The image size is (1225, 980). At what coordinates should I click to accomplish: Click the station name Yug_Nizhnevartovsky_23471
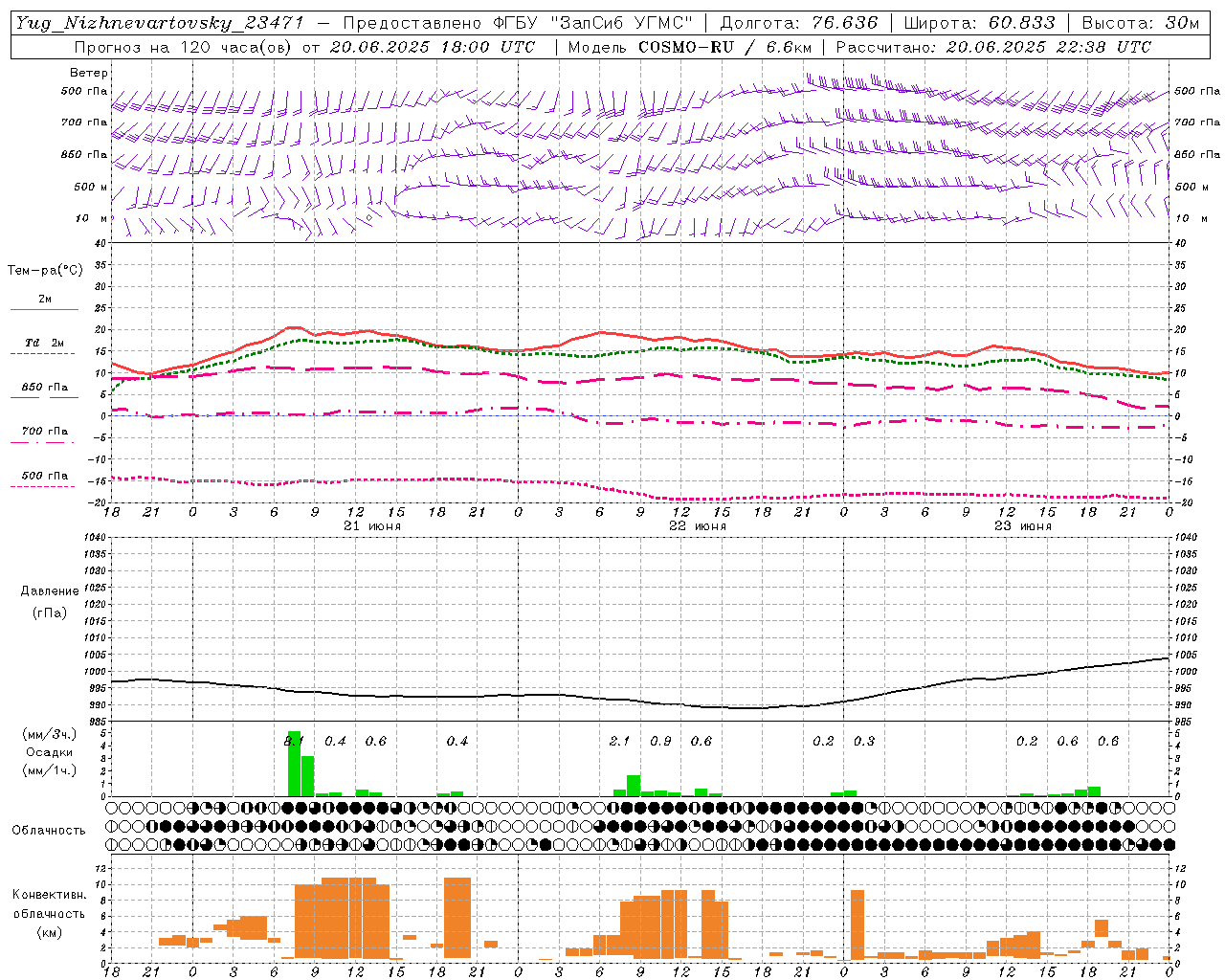pyautogui.click(x=160, y=23)
